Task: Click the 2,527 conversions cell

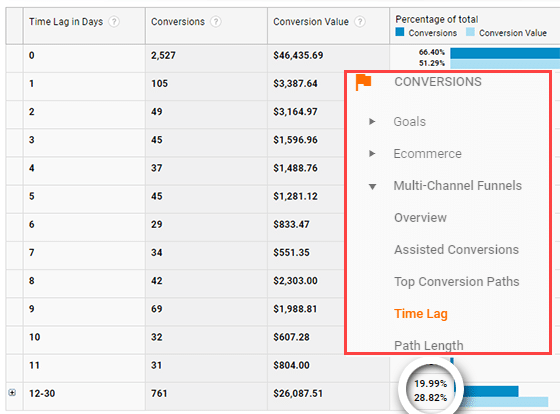Action: pos(163,55)
